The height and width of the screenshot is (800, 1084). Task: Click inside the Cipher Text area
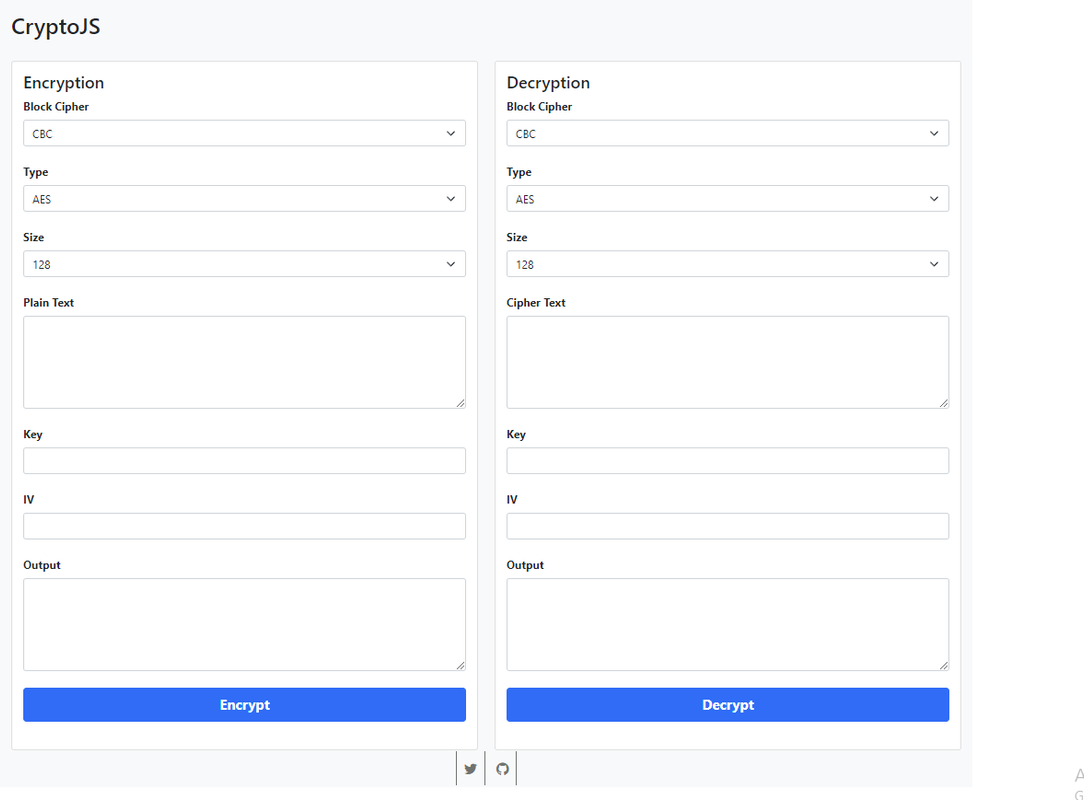pyautogui.click(x=727, y=360)
